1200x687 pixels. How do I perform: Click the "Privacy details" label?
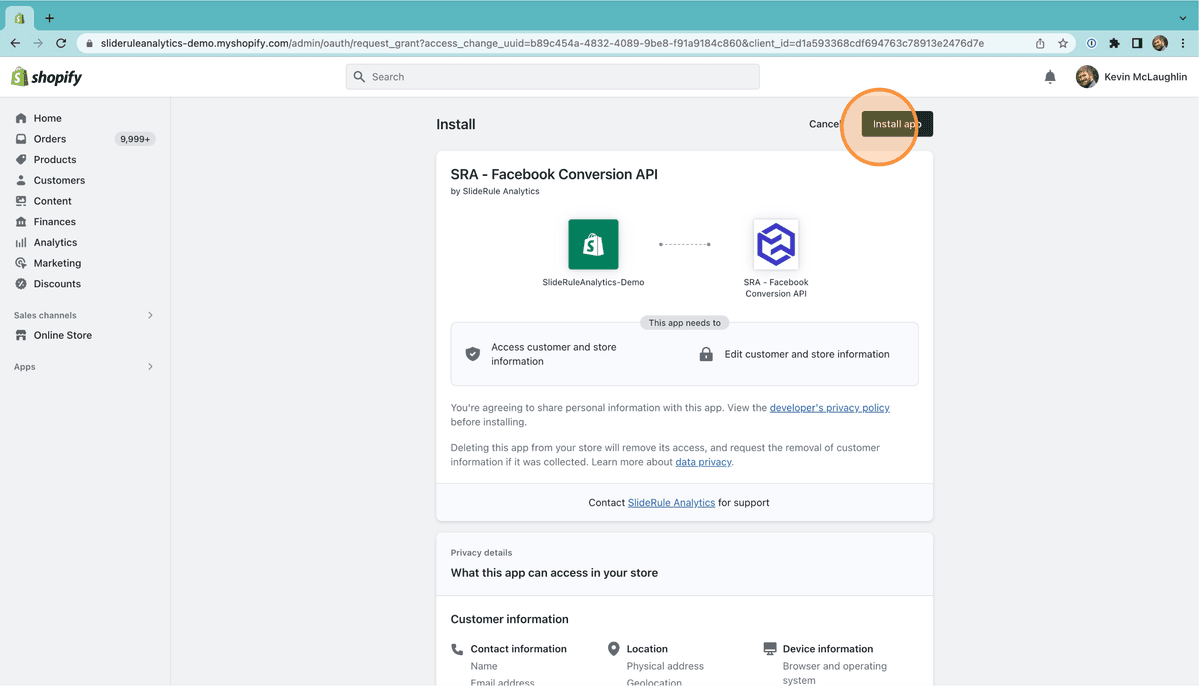[481, 552]
